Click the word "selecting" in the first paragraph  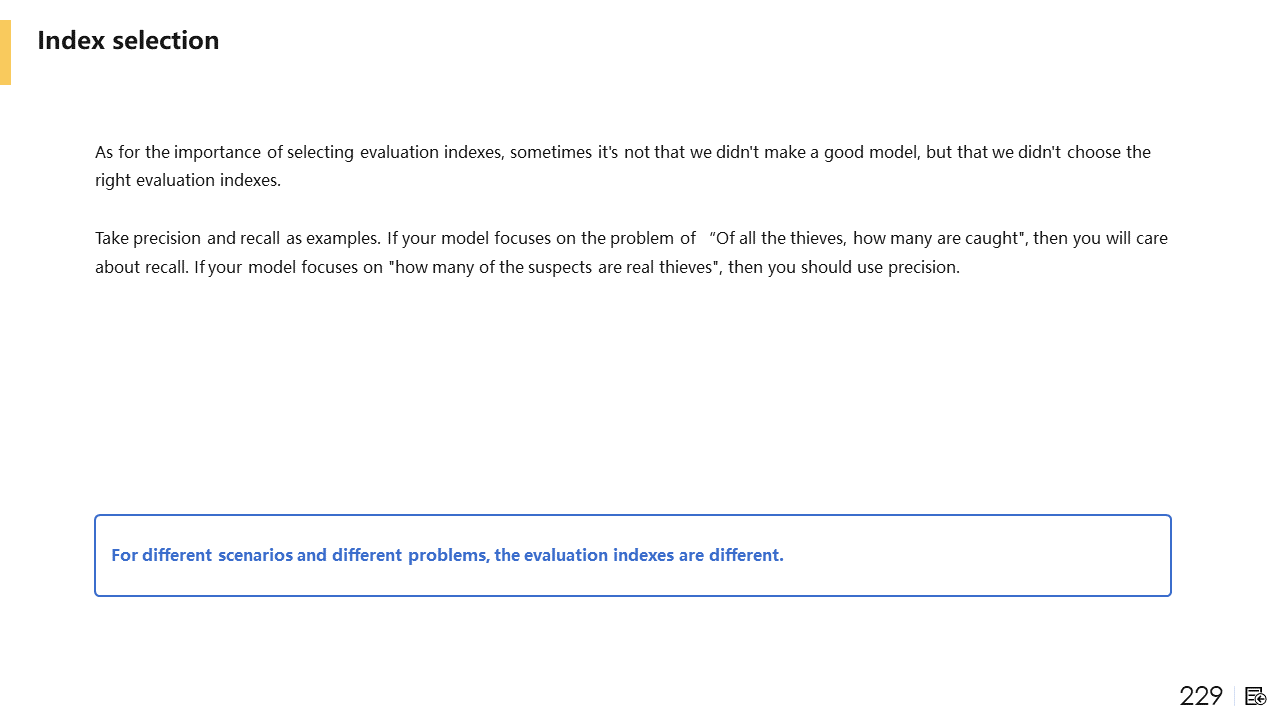click(x=320, y=152)
